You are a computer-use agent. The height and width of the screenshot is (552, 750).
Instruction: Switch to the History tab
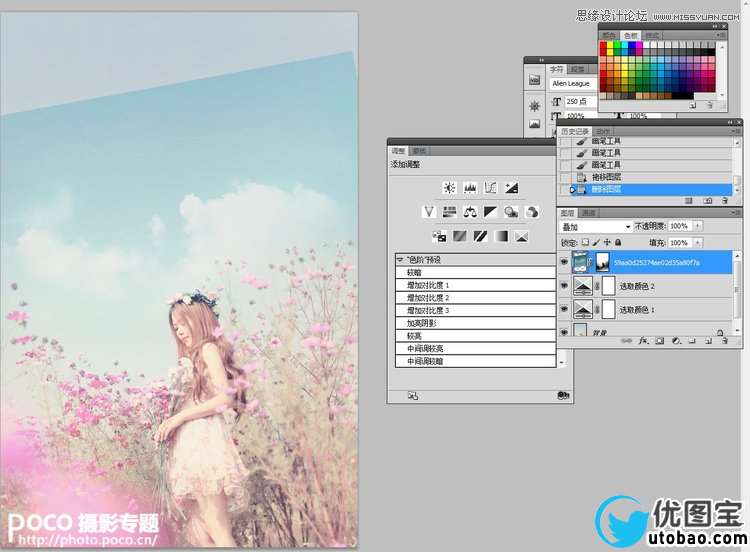click(x=575, y=131)
